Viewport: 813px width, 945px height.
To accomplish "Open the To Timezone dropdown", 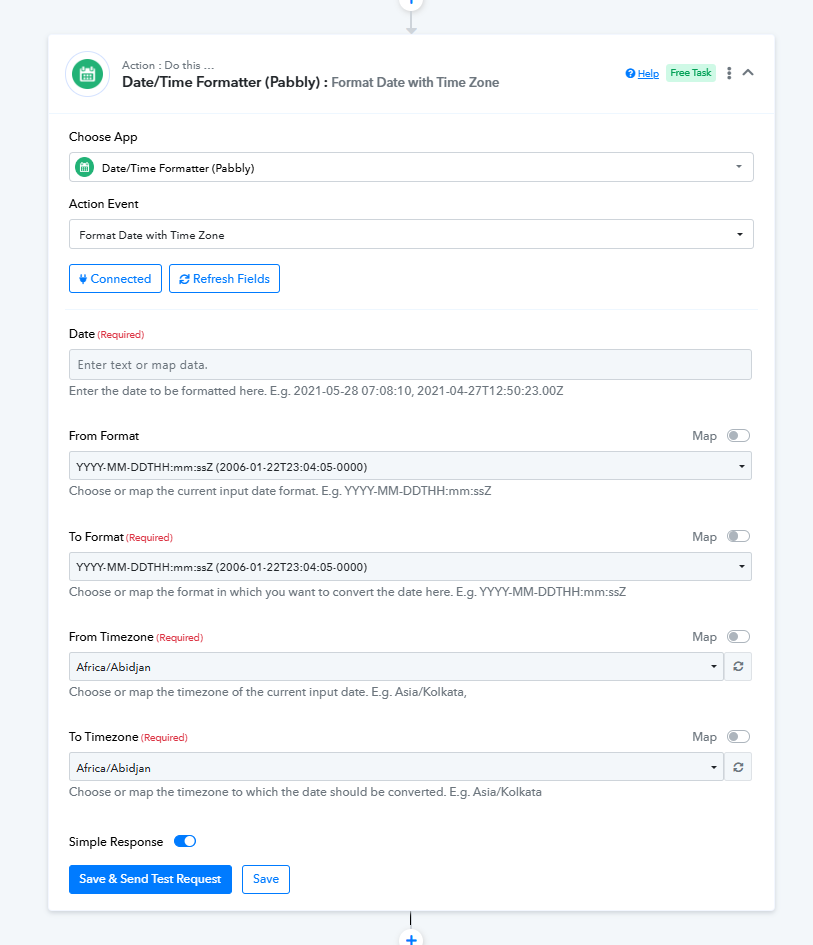I will [396, 767].
